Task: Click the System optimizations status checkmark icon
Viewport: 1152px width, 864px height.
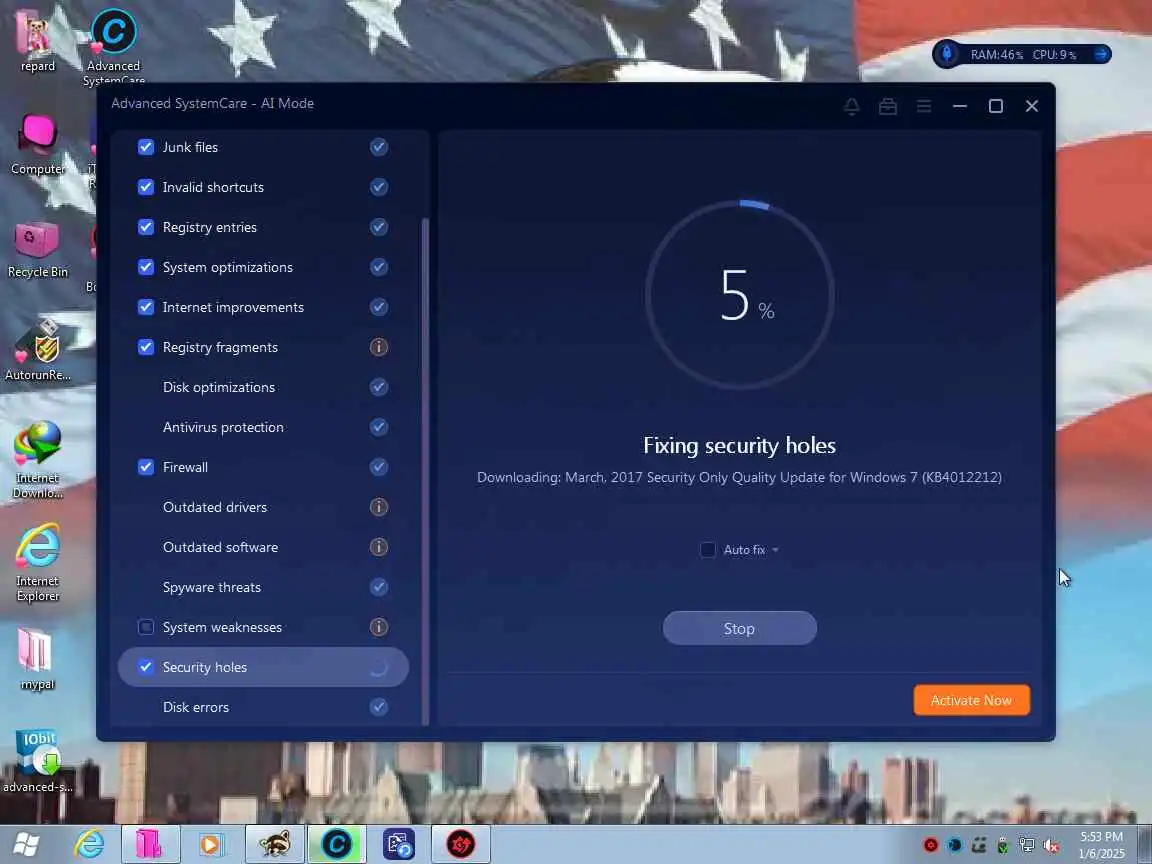Action: coord(378,267)
